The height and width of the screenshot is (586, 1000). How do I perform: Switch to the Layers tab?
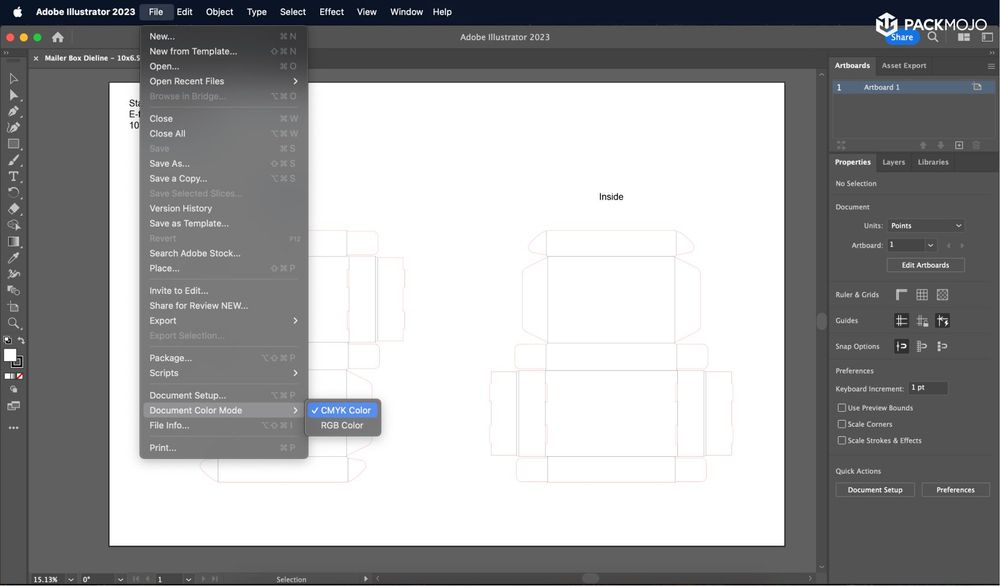893,161
